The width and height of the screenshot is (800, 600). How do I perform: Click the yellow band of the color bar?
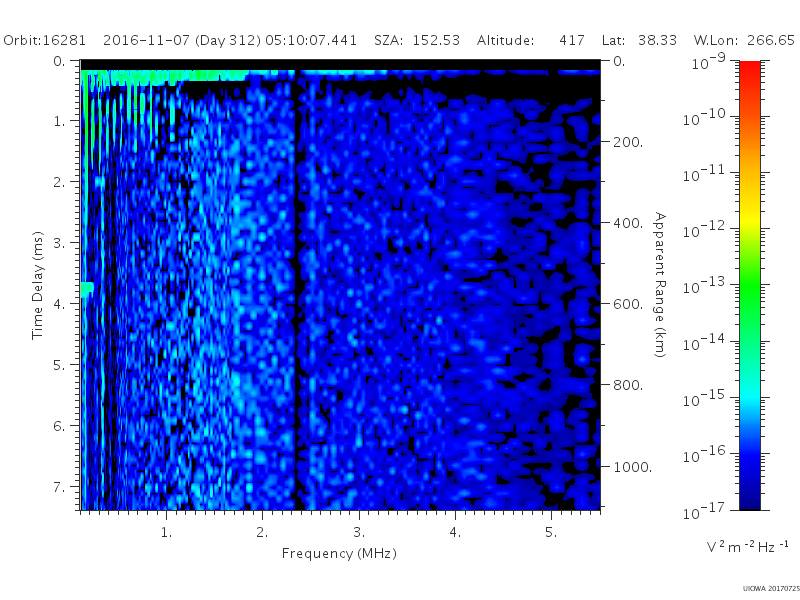coord(750,219)
